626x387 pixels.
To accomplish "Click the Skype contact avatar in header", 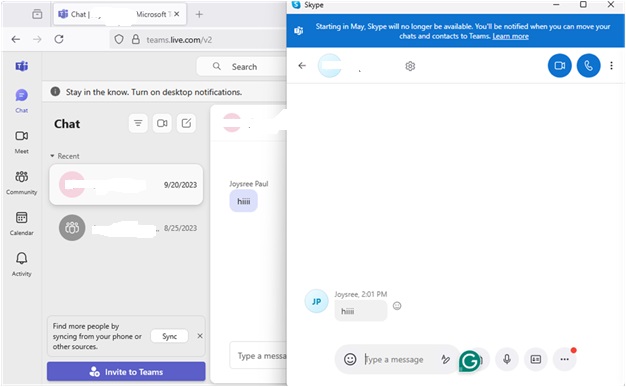I will (x=329, y=65).
